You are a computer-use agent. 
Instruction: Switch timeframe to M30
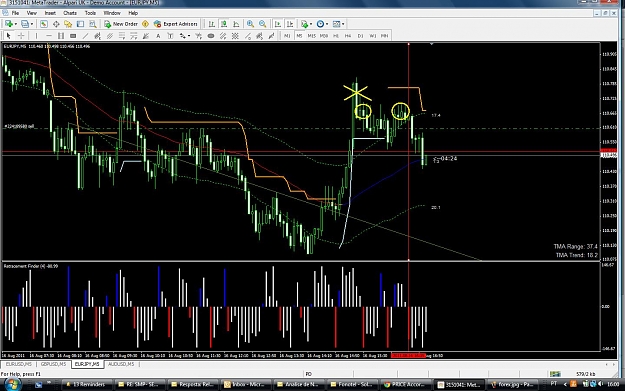point(324,36)
